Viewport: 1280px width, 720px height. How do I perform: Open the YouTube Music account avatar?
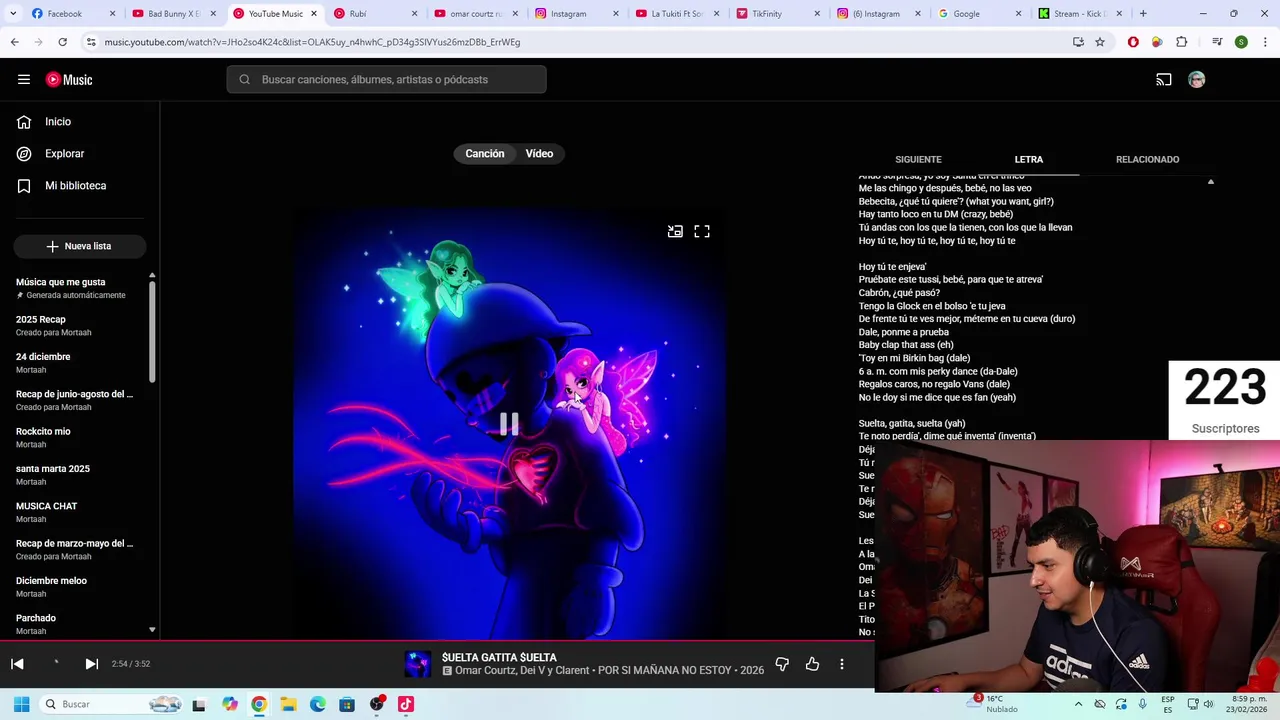1197,80
